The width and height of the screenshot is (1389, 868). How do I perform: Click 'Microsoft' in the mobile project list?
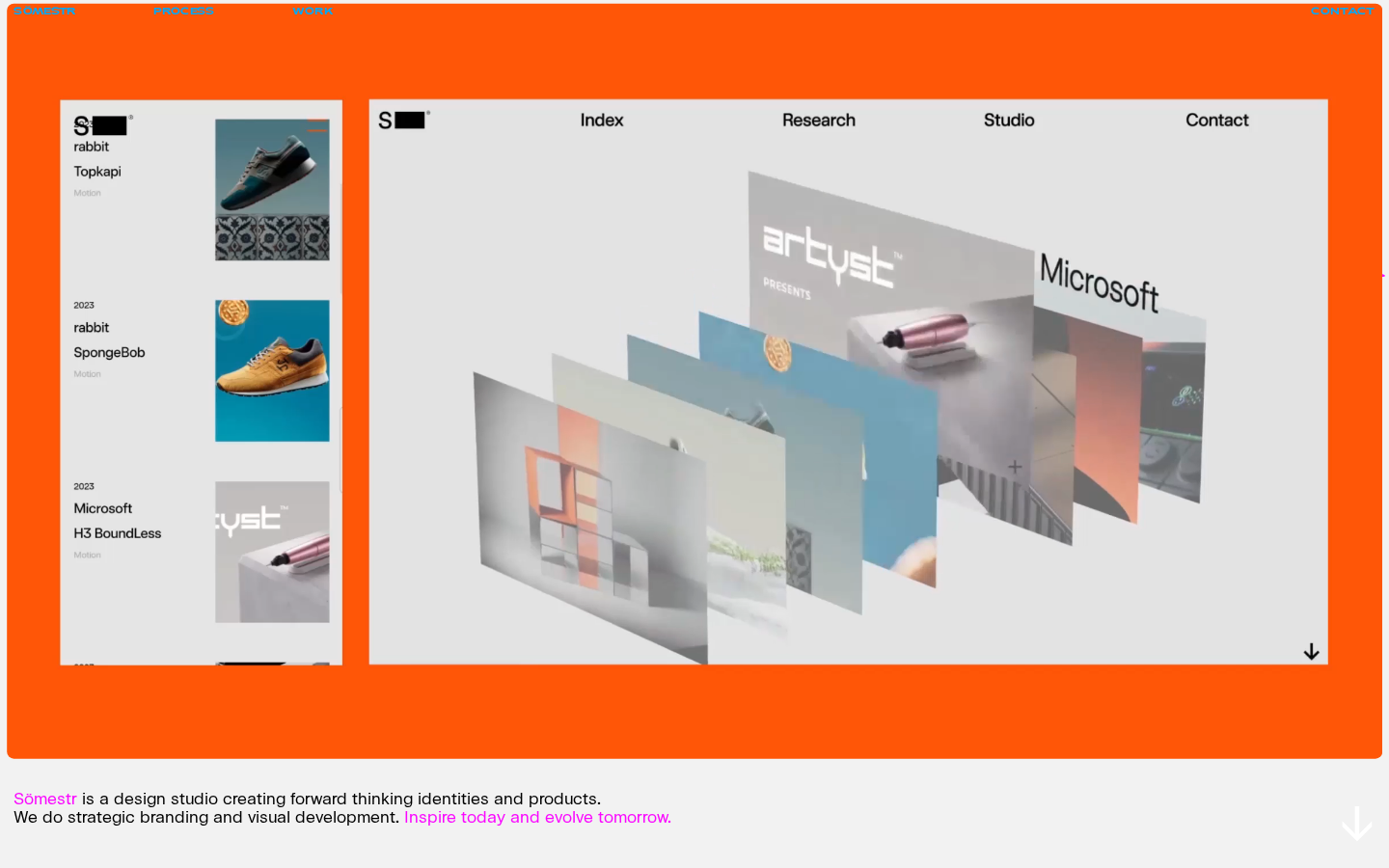[x=103, y=508]
